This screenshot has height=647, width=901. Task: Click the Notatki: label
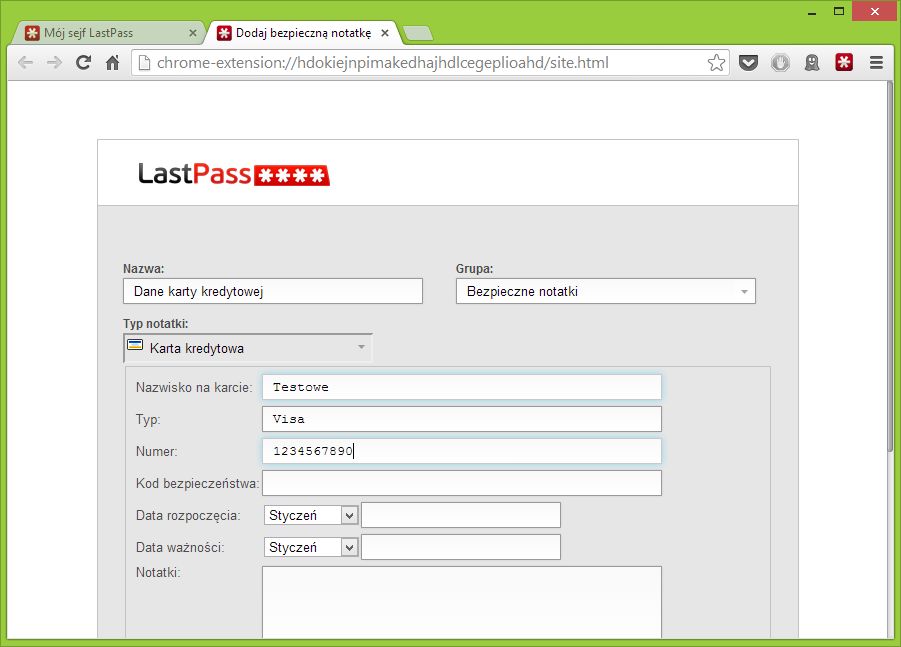(158, 572)
